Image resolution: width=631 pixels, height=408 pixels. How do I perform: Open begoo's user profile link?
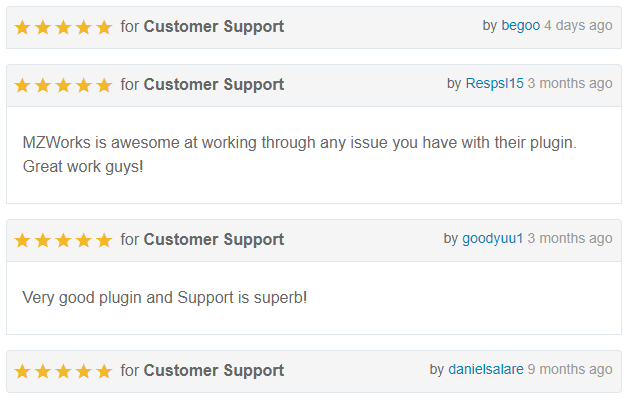point(520,26)
